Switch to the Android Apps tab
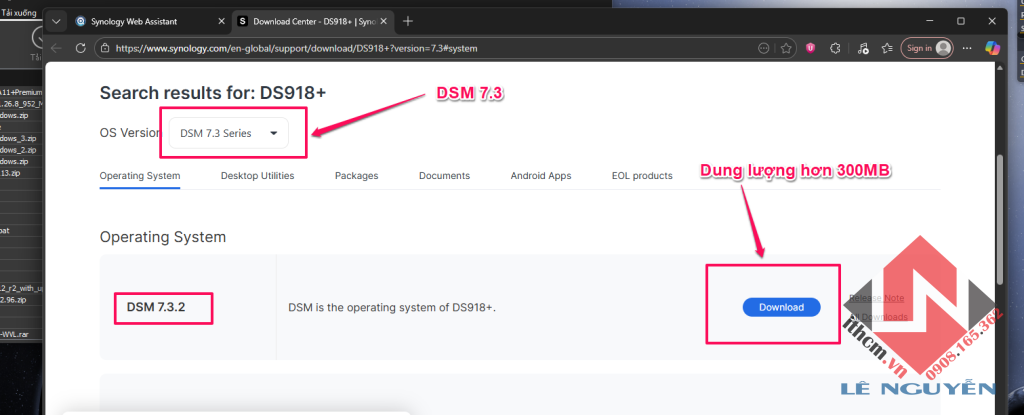 point(541,176)
